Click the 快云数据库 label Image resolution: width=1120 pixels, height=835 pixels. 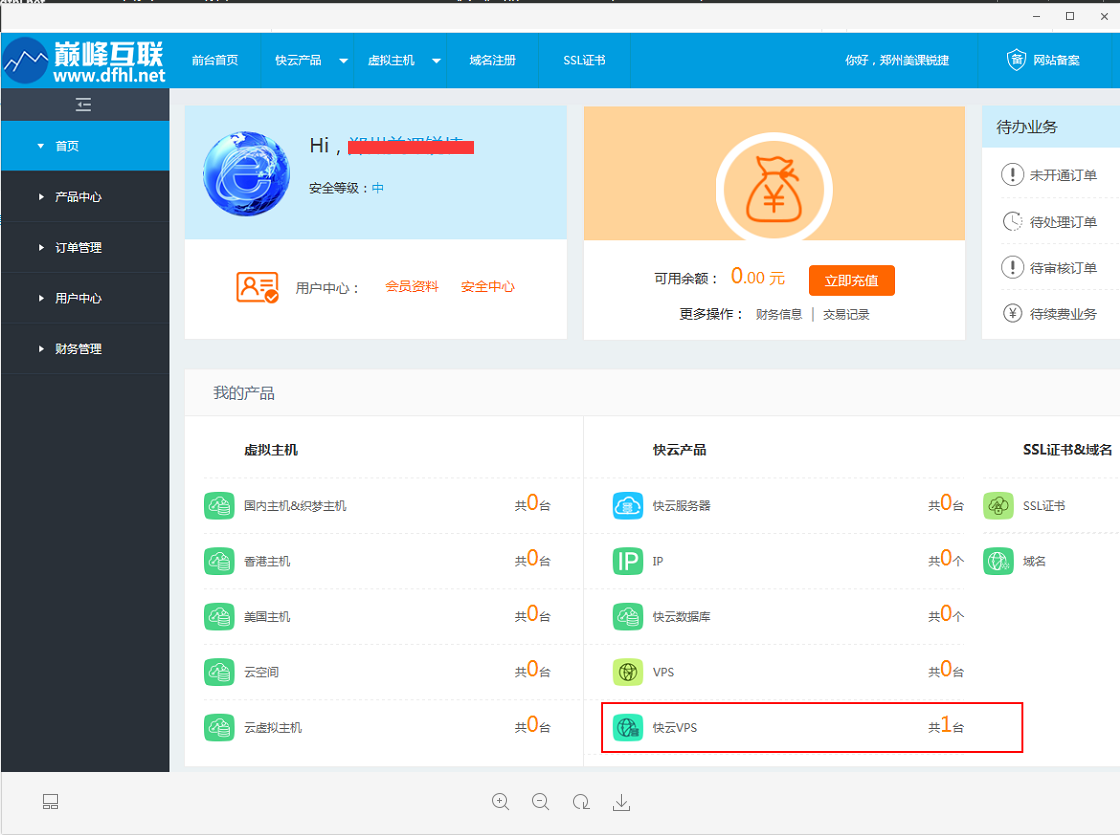(681, 616)
